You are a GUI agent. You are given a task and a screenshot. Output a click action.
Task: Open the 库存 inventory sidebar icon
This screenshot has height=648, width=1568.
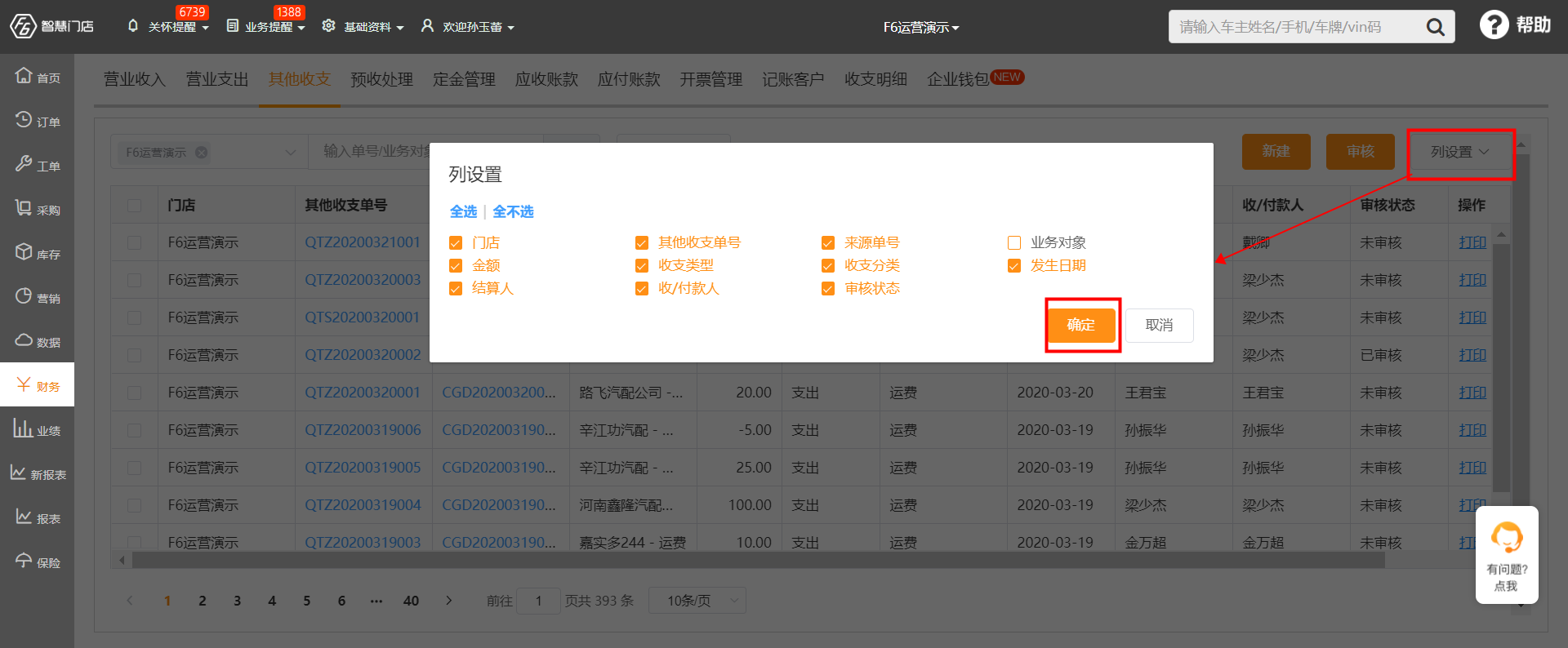point(24,252)
